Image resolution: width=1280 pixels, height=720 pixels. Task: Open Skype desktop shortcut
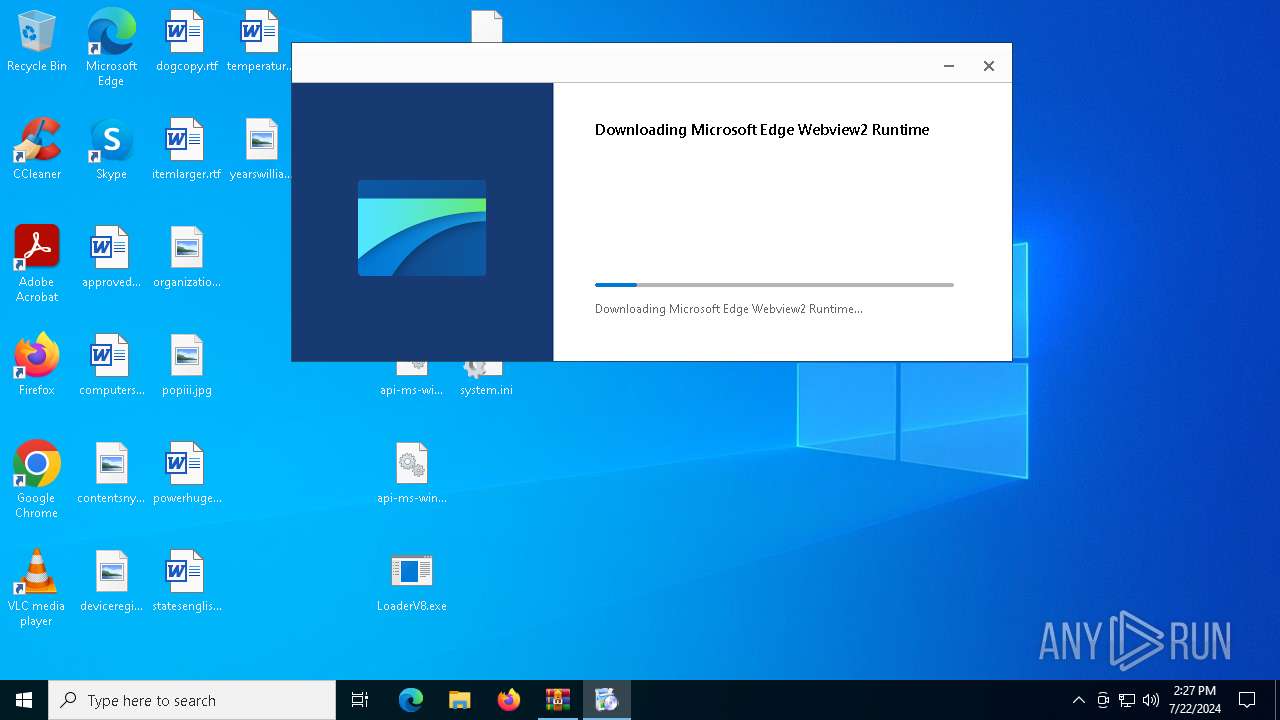[111, 150]
